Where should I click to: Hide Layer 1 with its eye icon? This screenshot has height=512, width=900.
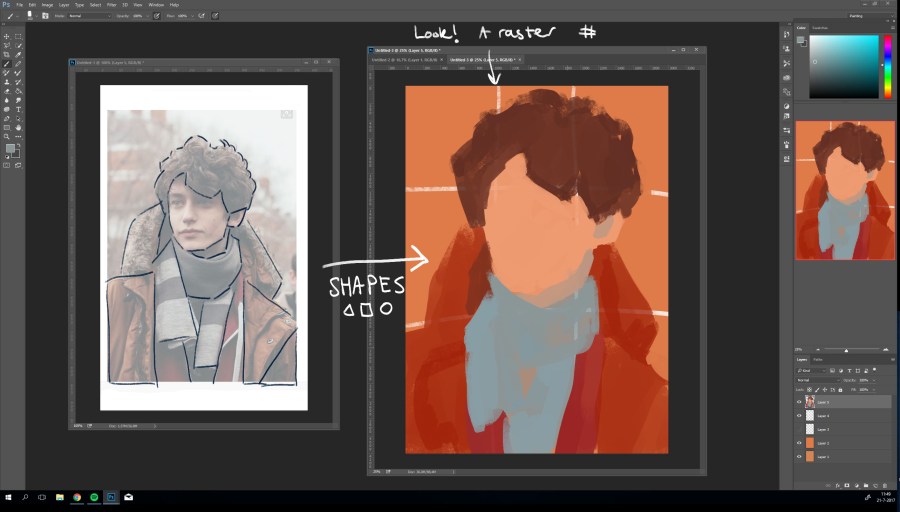point(799,455)
